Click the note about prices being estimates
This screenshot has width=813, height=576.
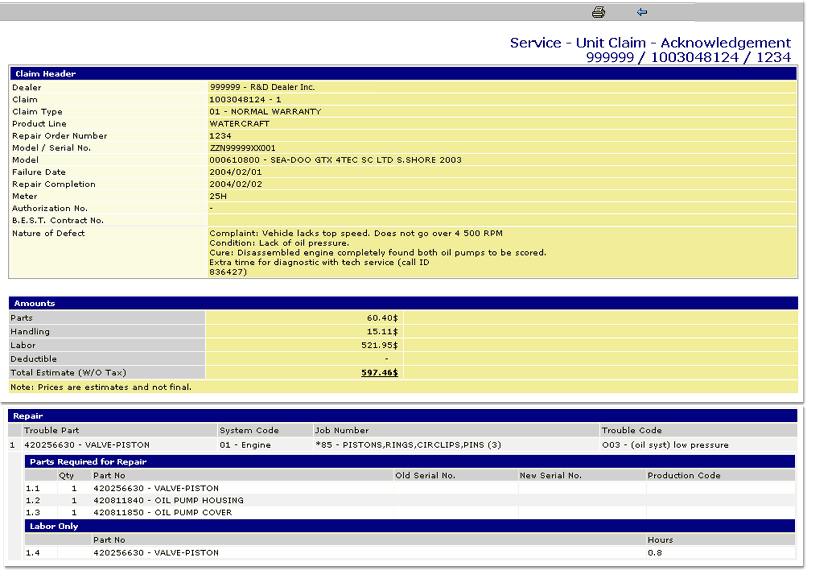tap(101, 387)
